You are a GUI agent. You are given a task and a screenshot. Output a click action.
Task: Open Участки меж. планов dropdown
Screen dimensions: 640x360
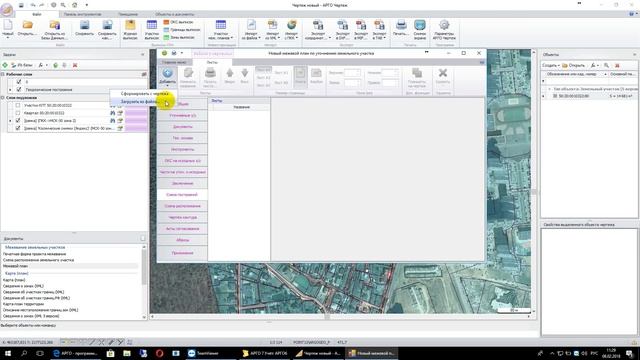[220, 29]
